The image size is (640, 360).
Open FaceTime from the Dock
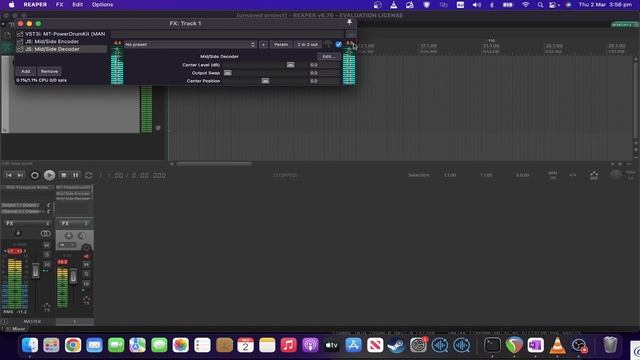pyautogui.click(x=116, y=345)
